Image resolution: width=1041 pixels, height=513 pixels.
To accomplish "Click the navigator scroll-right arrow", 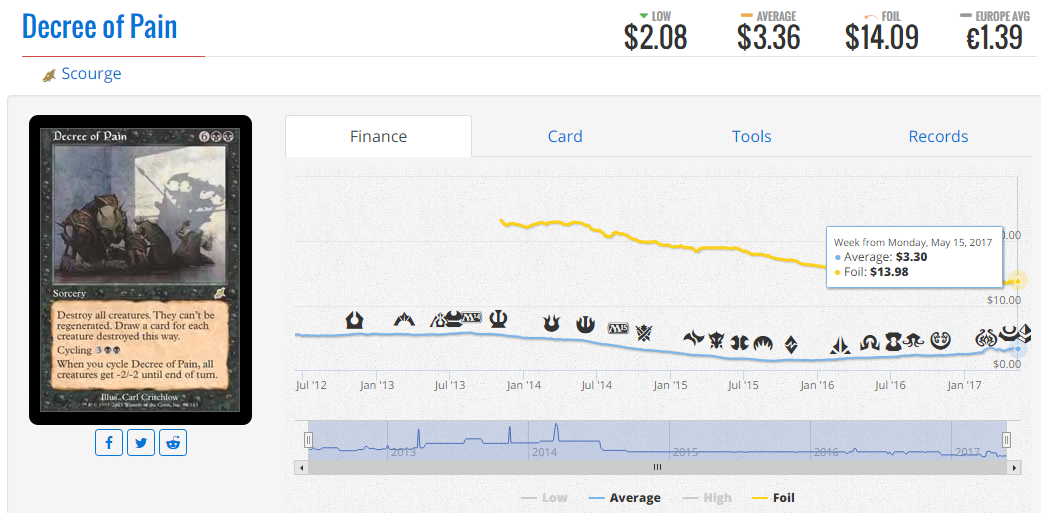I will pyautogui.click(x=1014, y=468).
